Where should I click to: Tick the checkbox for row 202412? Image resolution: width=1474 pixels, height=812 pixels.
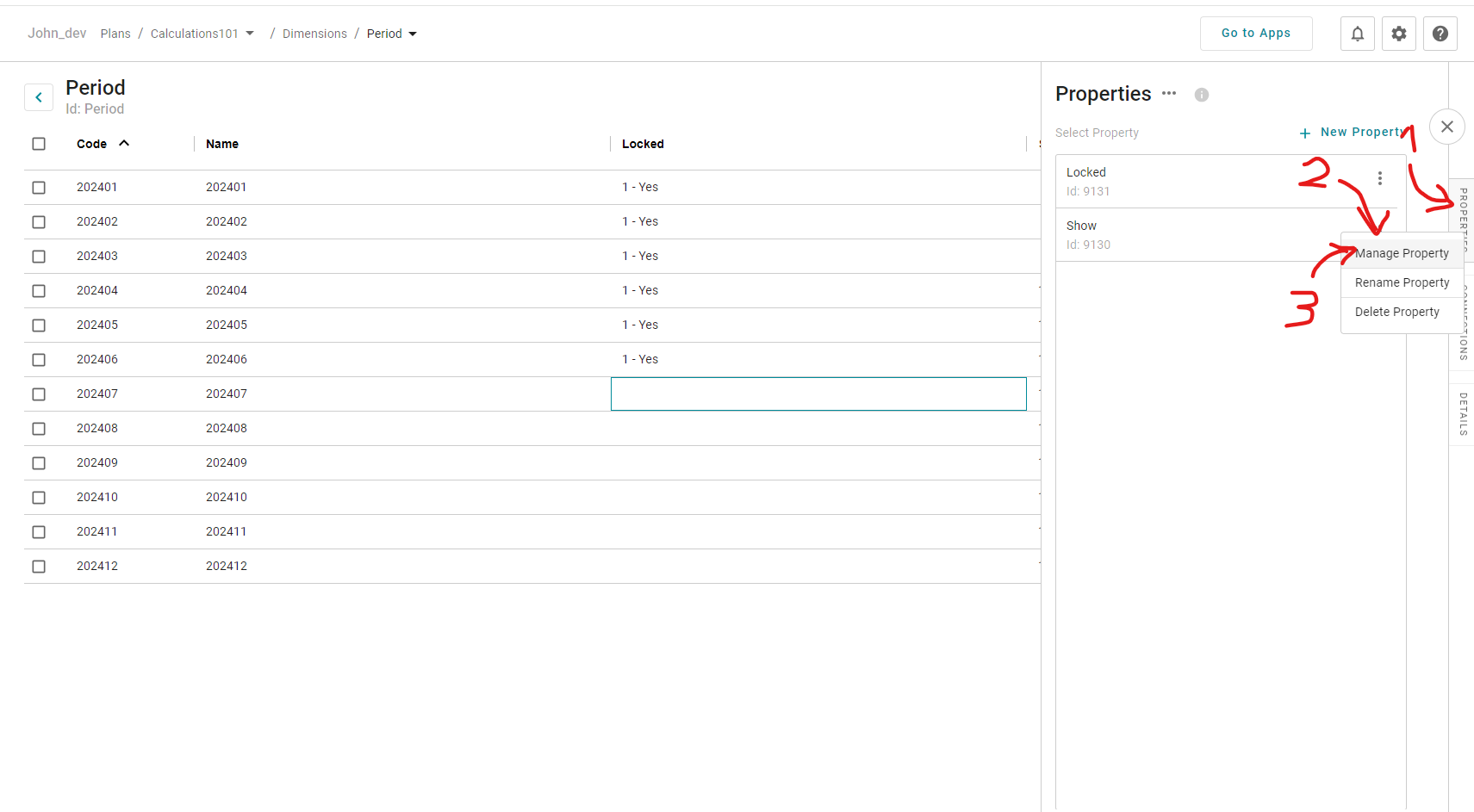39,566
